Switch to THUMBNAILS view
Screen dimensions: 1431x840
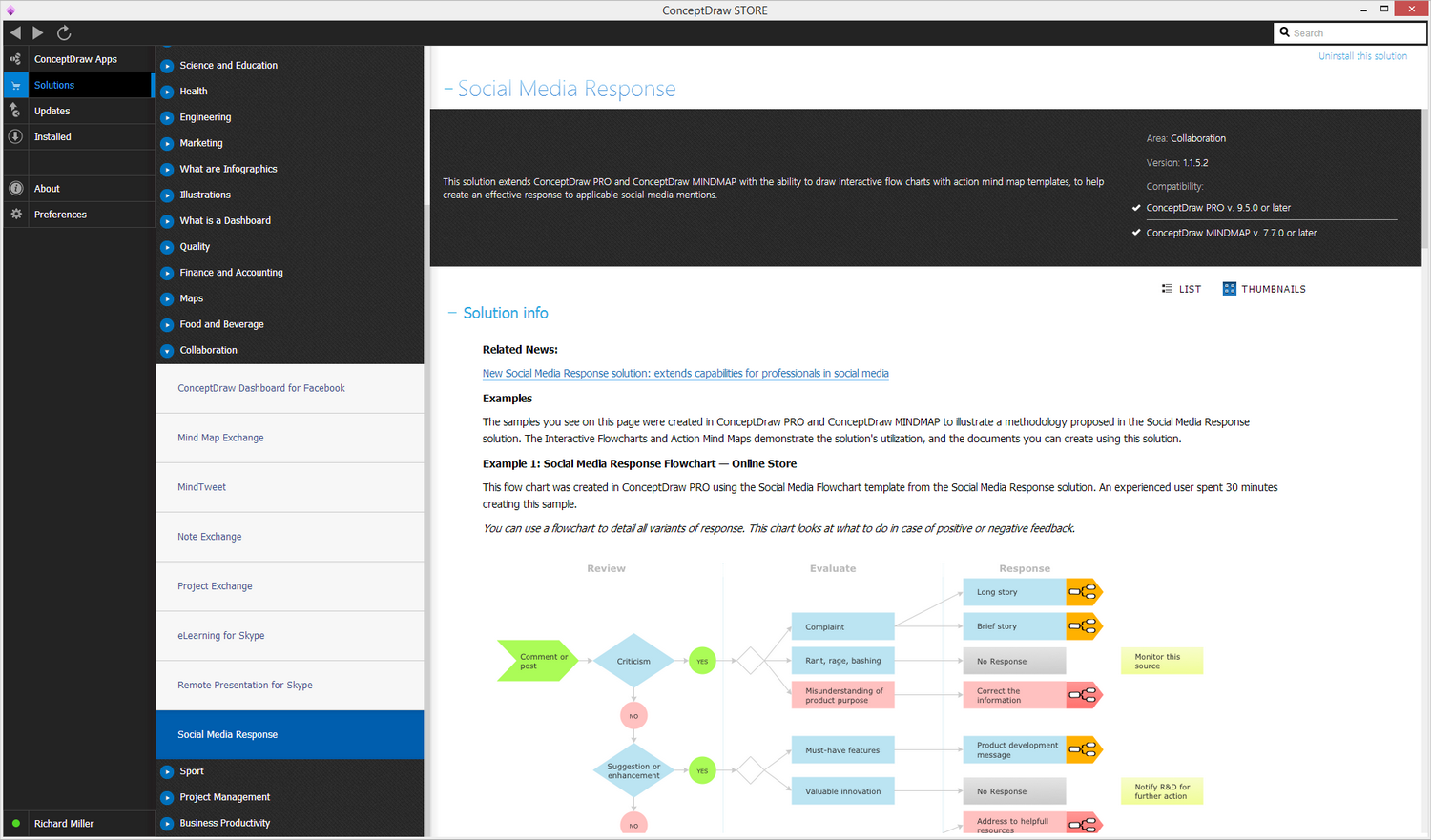point(1264,289)
